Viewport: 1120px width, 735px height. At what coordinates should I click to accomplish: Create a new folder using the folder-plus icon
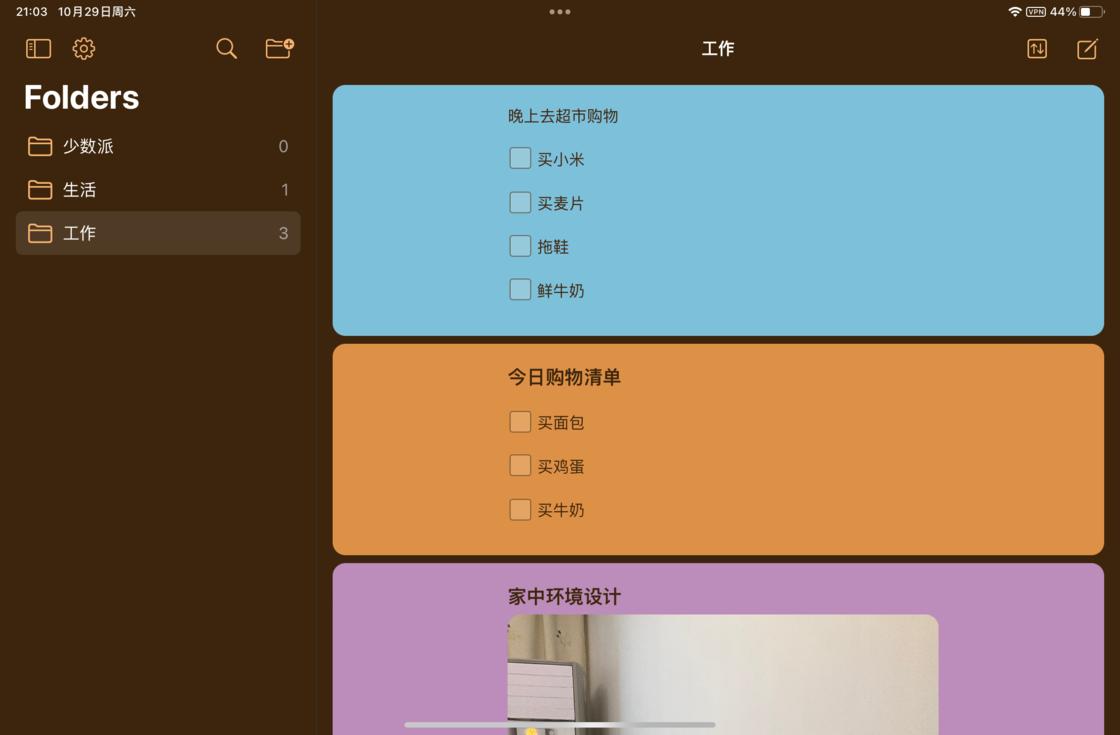tap(278, 48)
